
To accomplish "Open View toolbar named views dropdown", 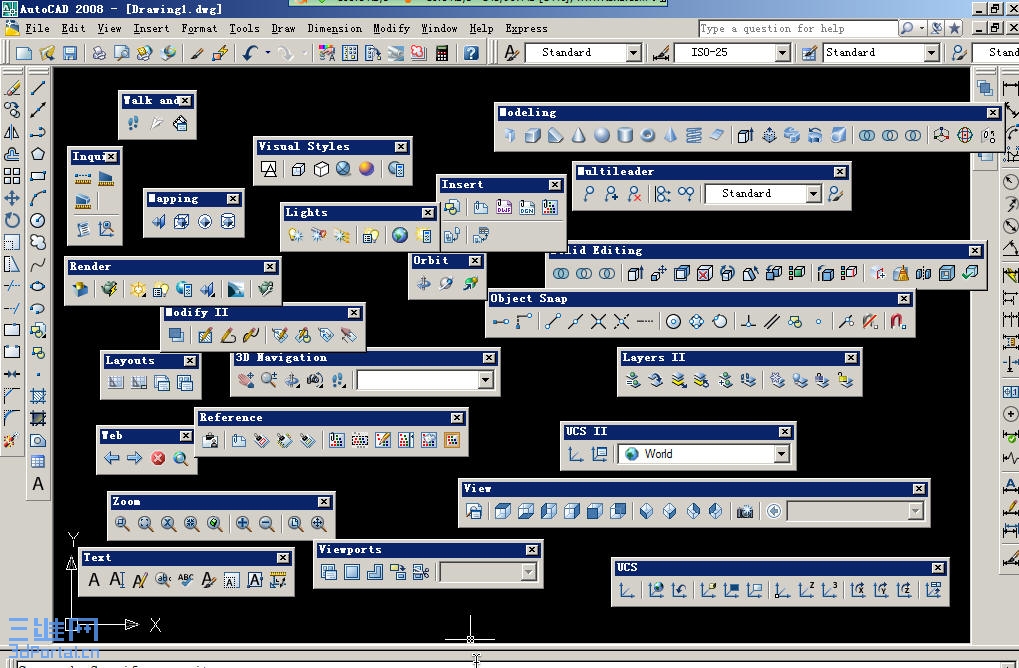I will click(916, 511).
